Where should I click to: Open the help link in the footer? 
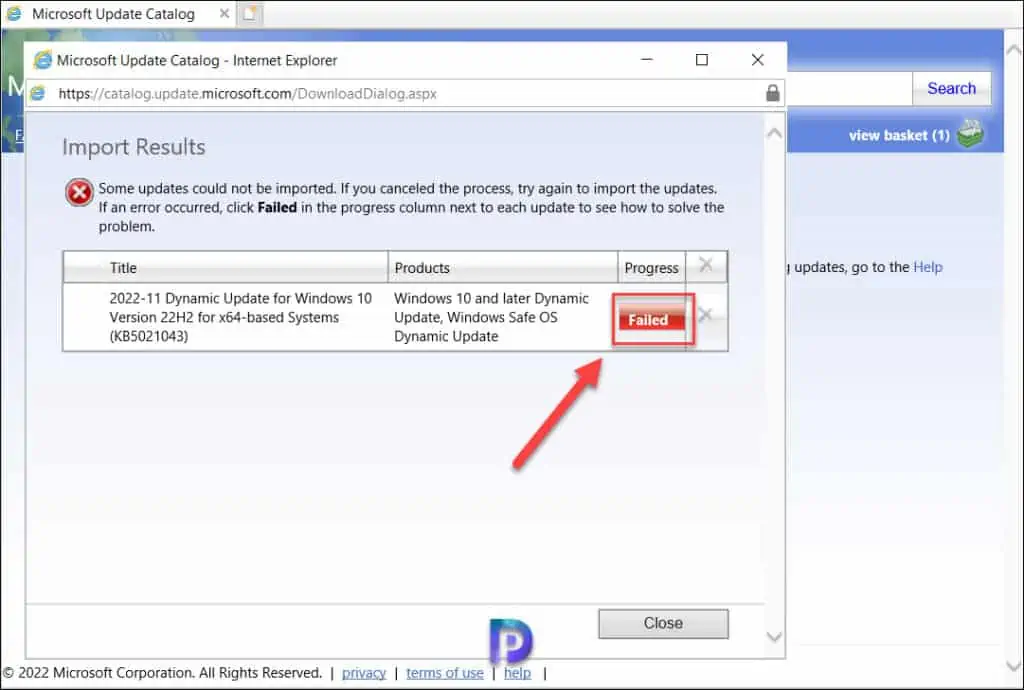517,673
